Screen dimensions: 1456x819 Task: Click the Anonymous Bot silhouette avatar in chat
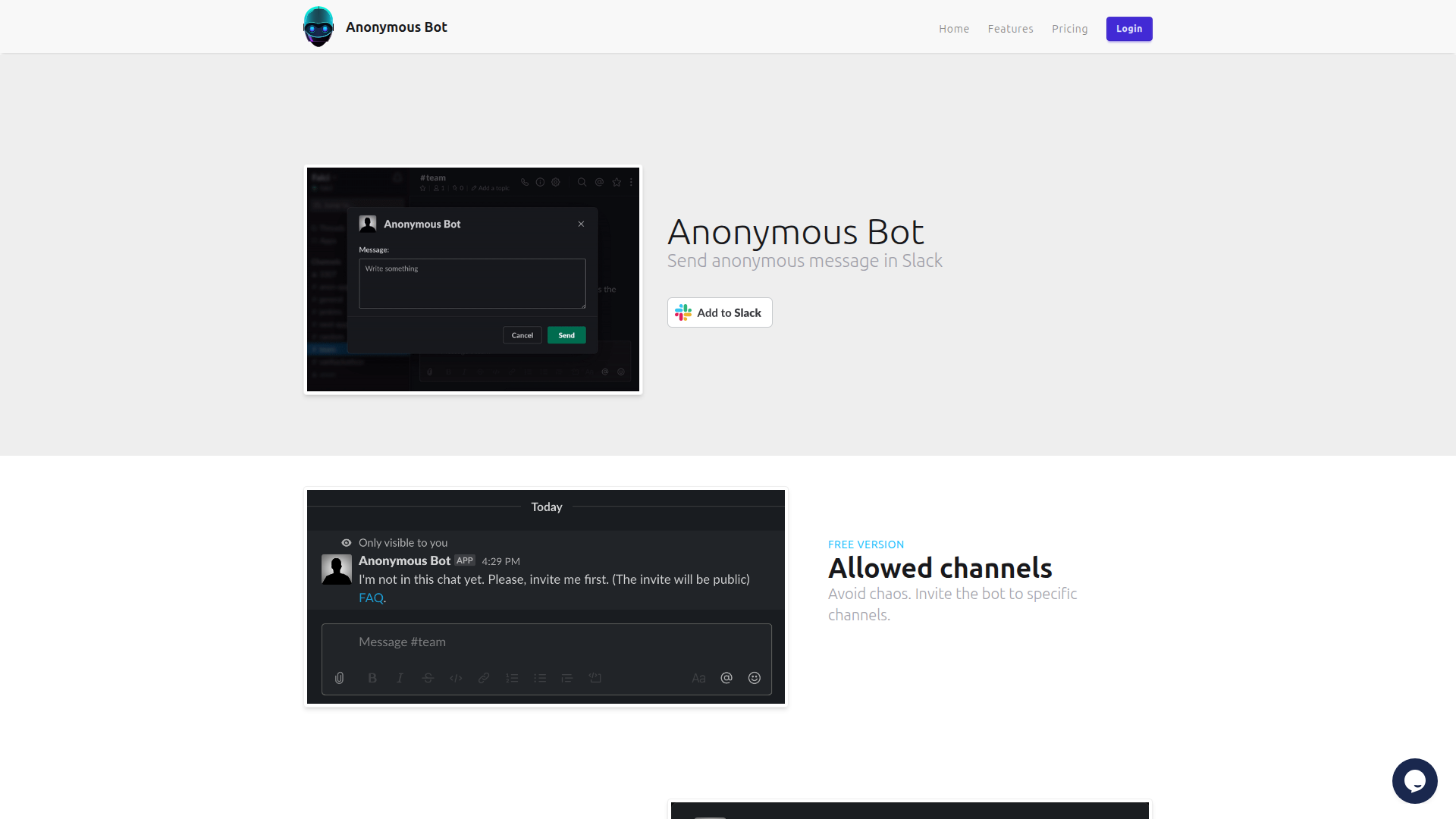point(337,570)
